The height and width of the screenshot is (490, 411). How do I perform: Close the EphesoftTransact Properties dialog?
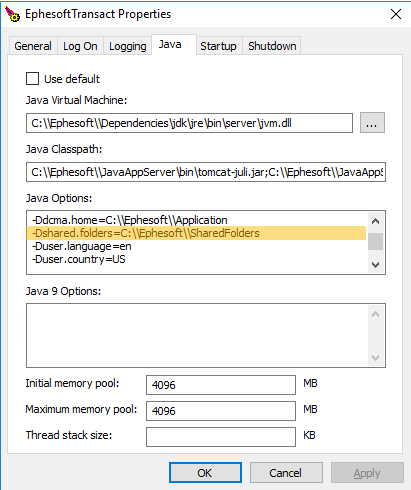[x=396, y=14]
